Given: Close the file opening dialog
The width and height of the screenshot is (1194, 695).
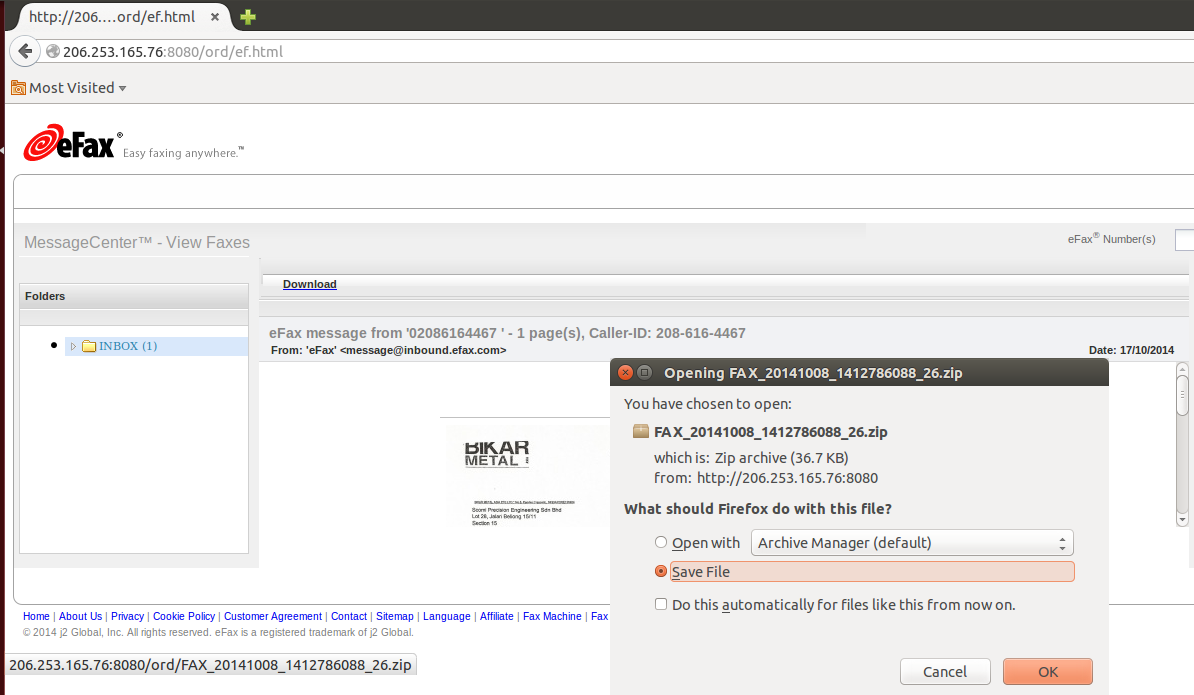Looking at the screenshot, I should 625,373.
